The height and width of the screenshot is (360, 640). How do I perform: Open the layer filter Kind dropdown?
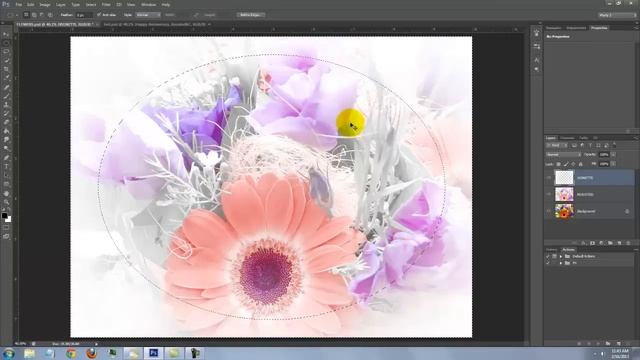[557, 145]
